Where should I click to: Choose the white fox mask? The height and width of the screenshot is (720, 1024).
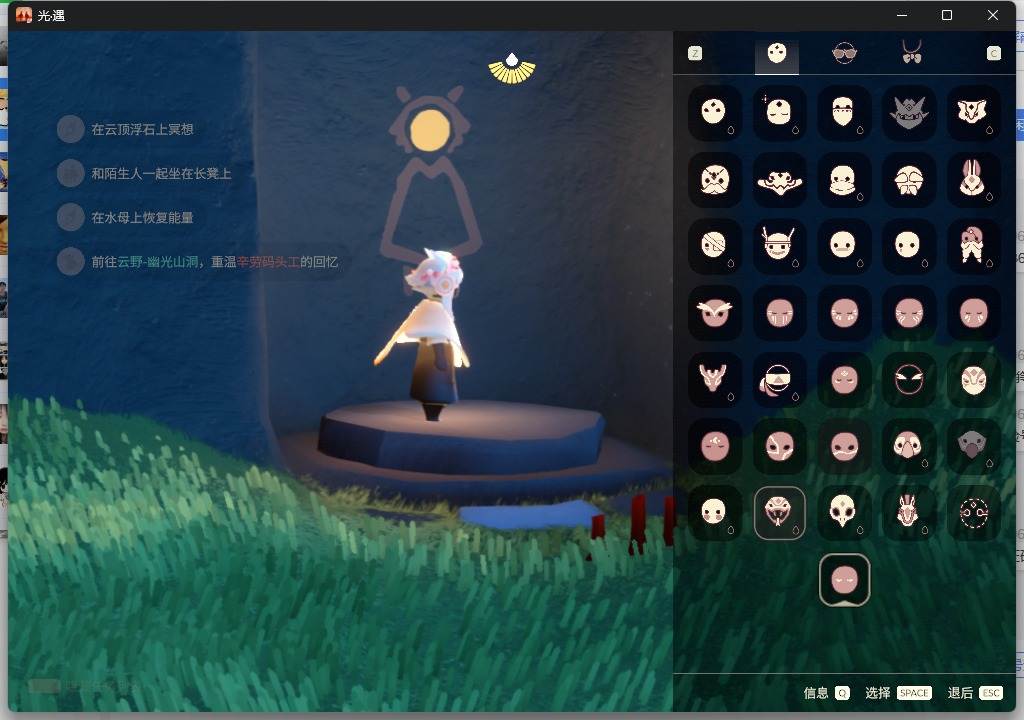pyautogui.click(x=973, y=112)
